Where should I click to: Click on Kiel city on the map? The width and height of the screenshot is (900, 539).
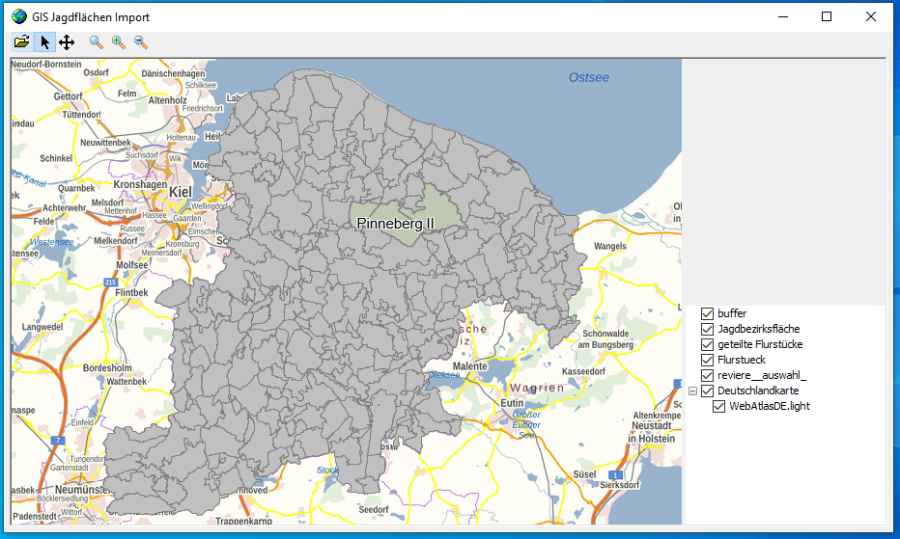point(180,191)
